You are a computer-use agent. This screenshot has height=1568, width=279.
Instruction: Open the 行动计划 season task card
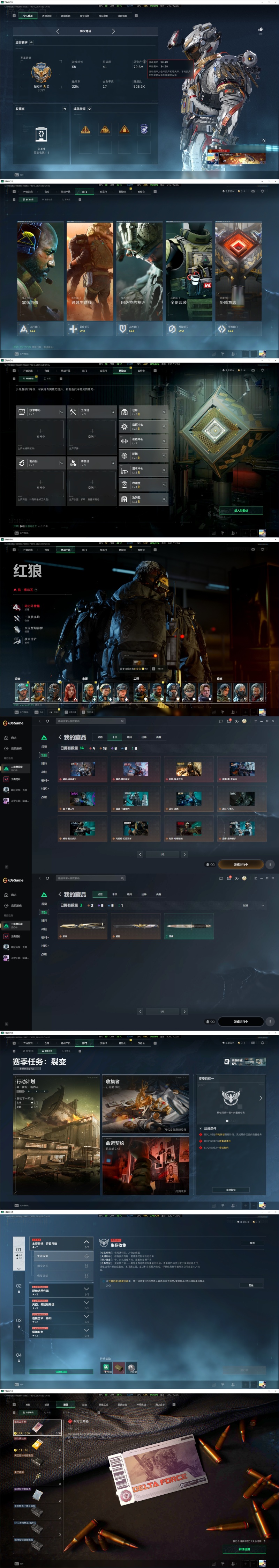(x=56, y=1134)
